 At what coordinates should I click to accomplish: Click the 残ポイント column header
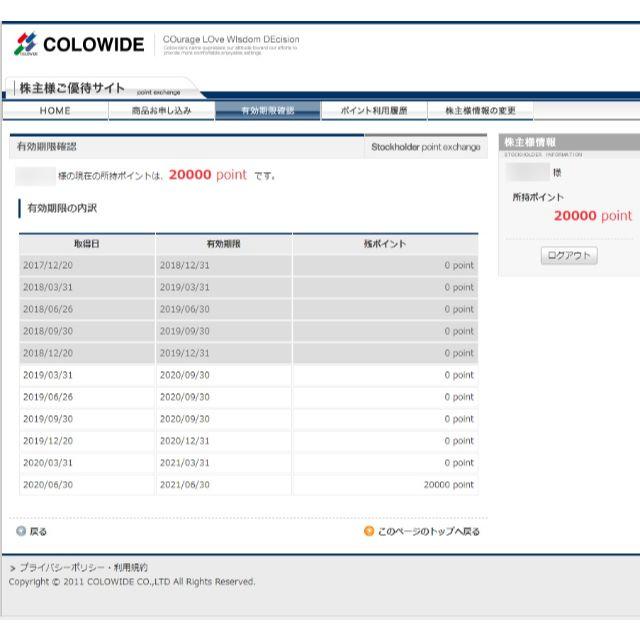click(385, 244)
